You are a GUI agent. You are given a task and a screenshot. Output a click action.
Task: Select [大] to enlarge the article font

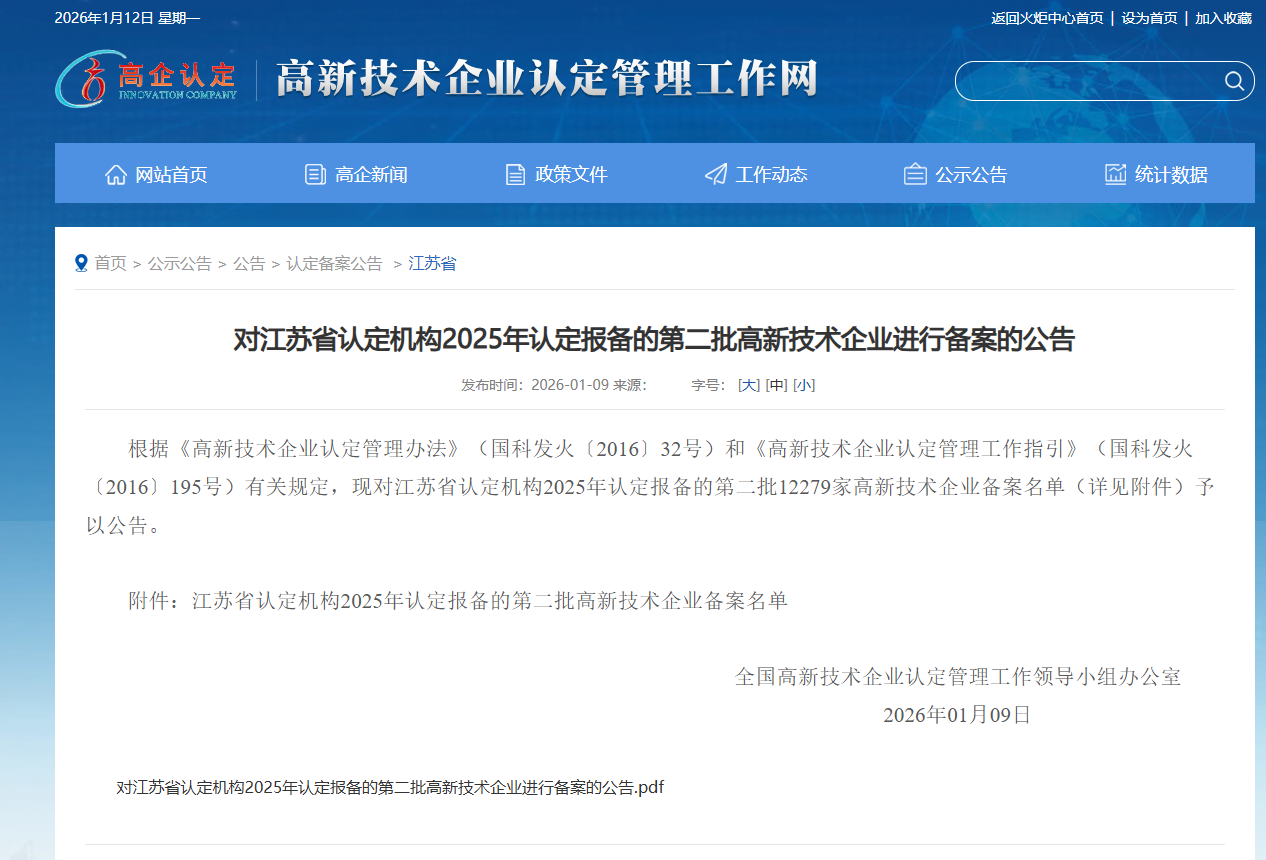tap(748, 384)
